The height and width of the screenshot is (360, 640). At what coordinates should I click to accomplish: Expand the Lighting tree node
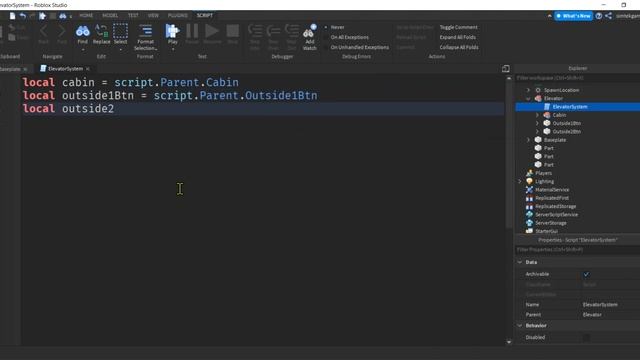click(x=520, y=181)
